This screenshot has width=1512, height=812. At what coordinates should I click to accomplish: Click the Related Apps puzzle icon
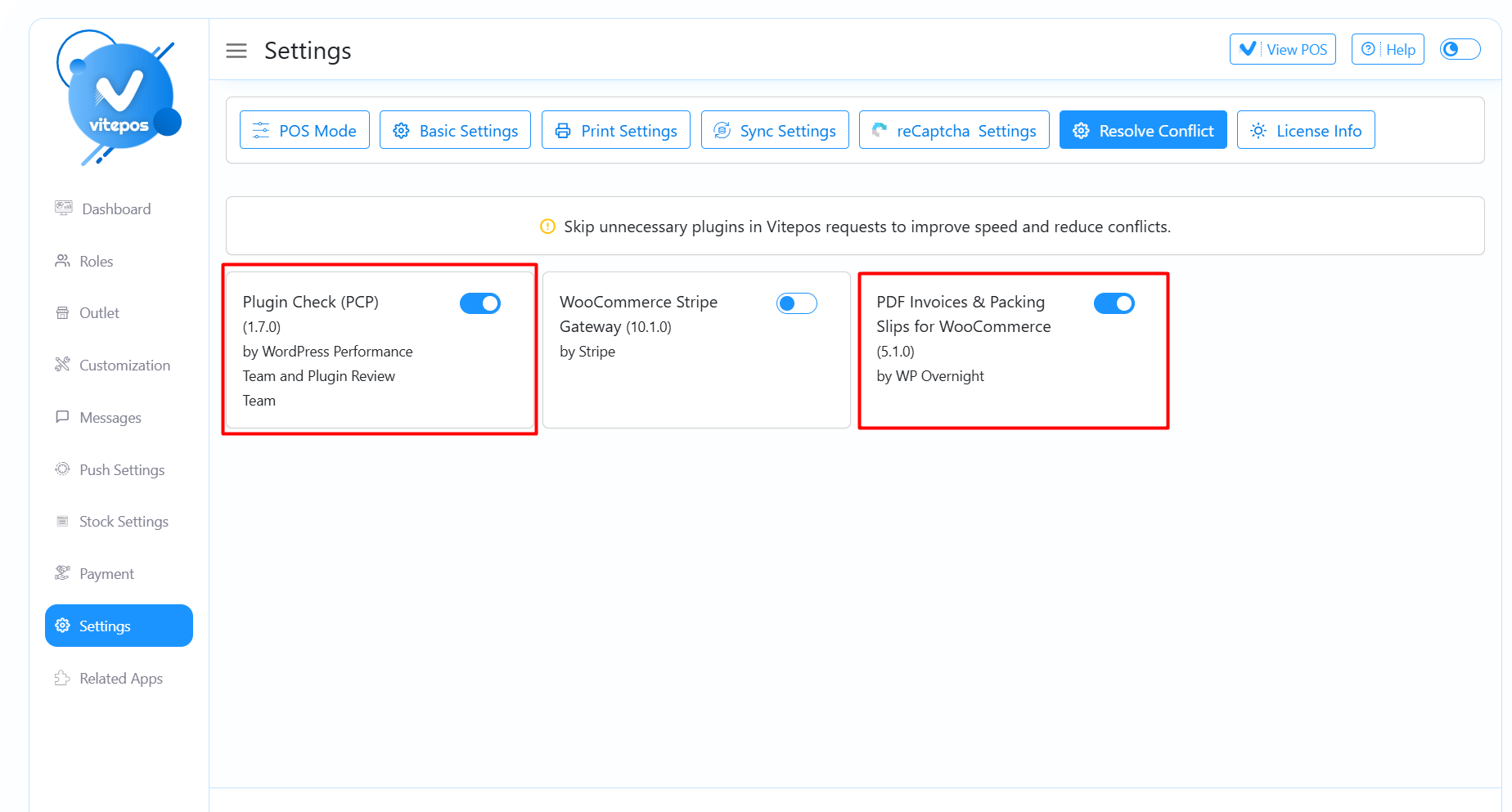click(x=62, y=678)
